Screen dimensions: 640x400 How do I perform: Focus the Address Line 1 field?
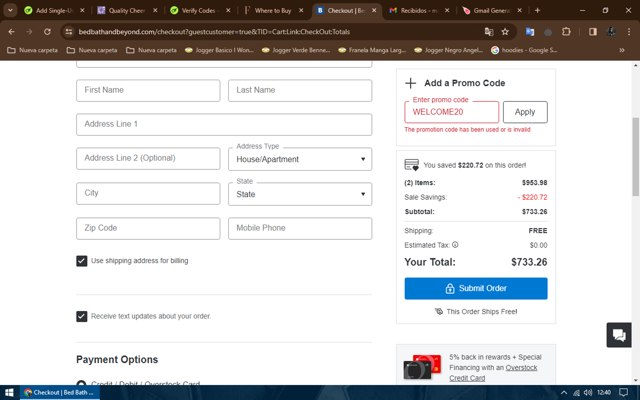[x=224, y=124]
